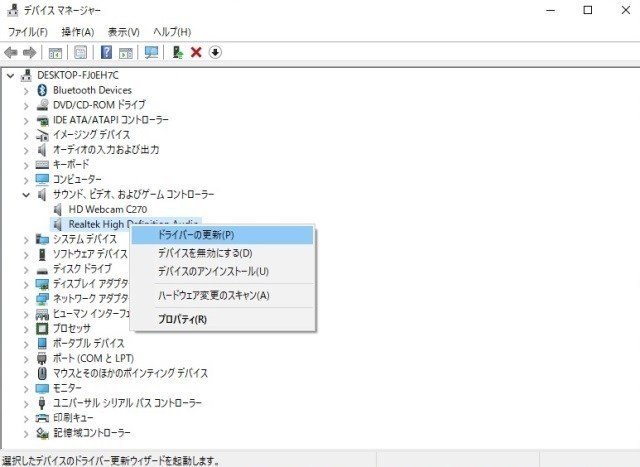Click the イメージング デバイス icon
Screen dimensions: 640x467
click(x=42, y=135)
